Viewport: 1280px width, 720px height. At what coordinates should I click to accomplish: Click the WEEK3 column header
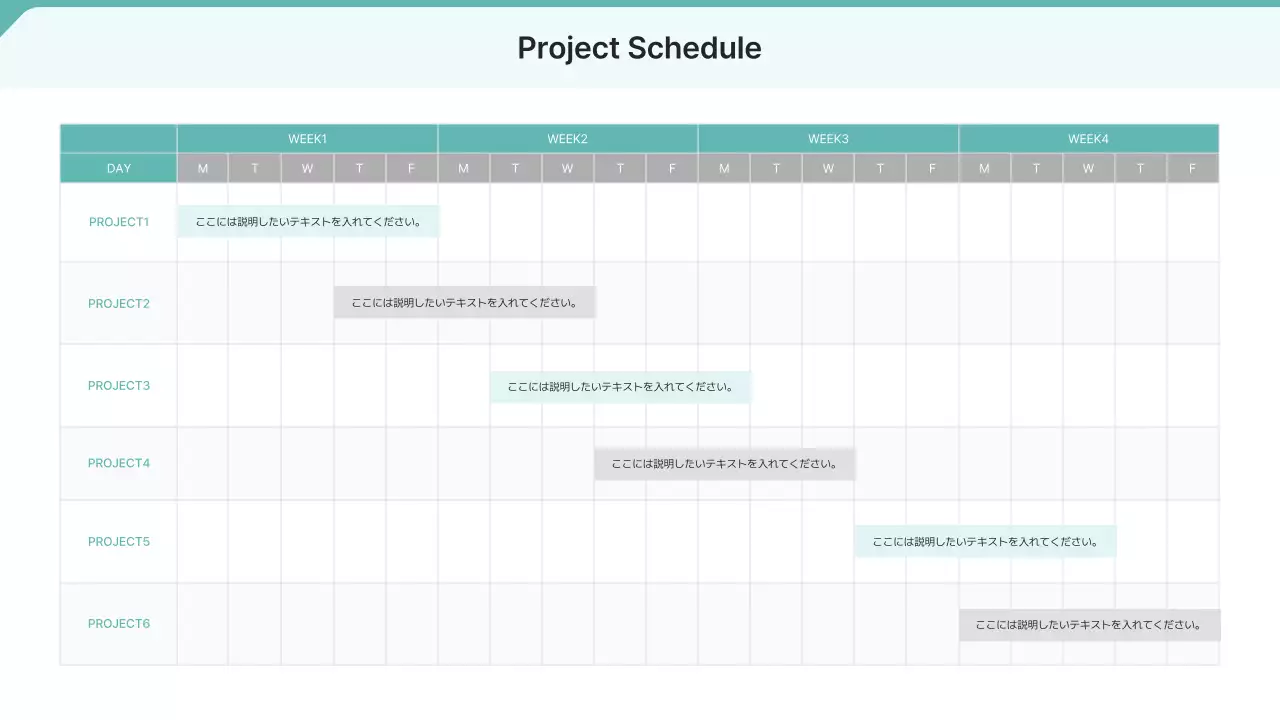[828, 139]
